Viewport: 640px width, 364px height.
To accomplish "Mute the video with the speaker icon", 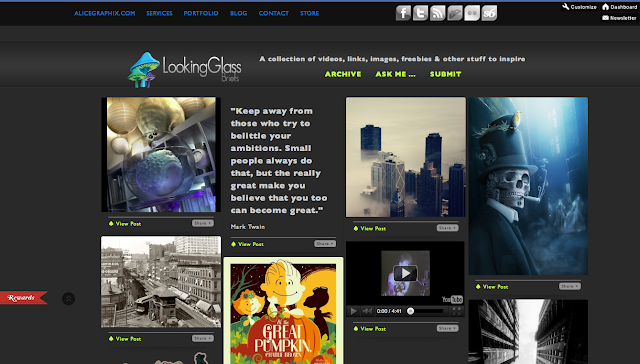I will 367,311.
